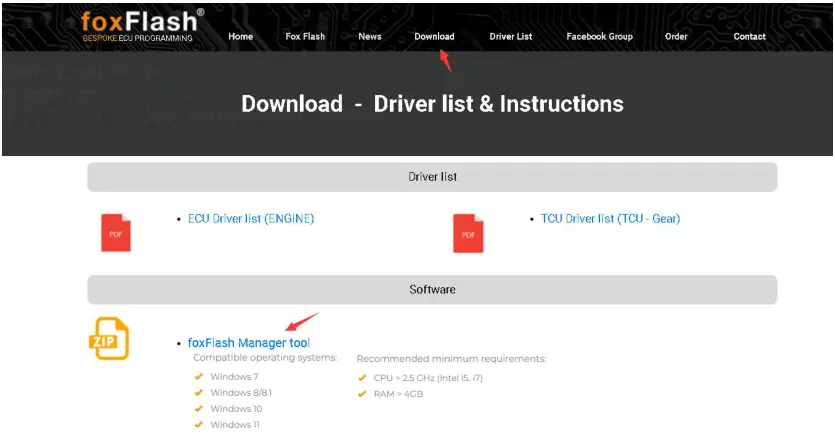Viewport: 835px width, 437px height.
Task: Open the News menu item
Action: click(370, 36)
